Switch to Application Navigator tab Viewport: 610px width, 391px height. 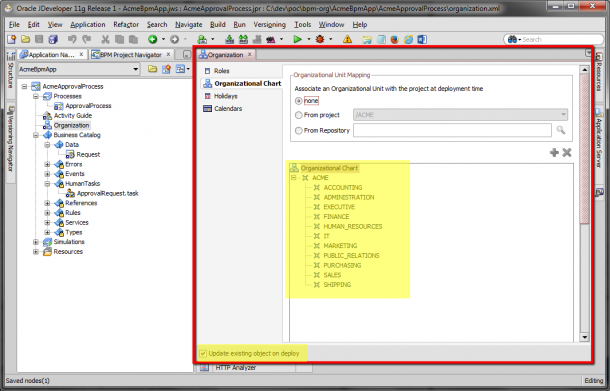point(51,55)
